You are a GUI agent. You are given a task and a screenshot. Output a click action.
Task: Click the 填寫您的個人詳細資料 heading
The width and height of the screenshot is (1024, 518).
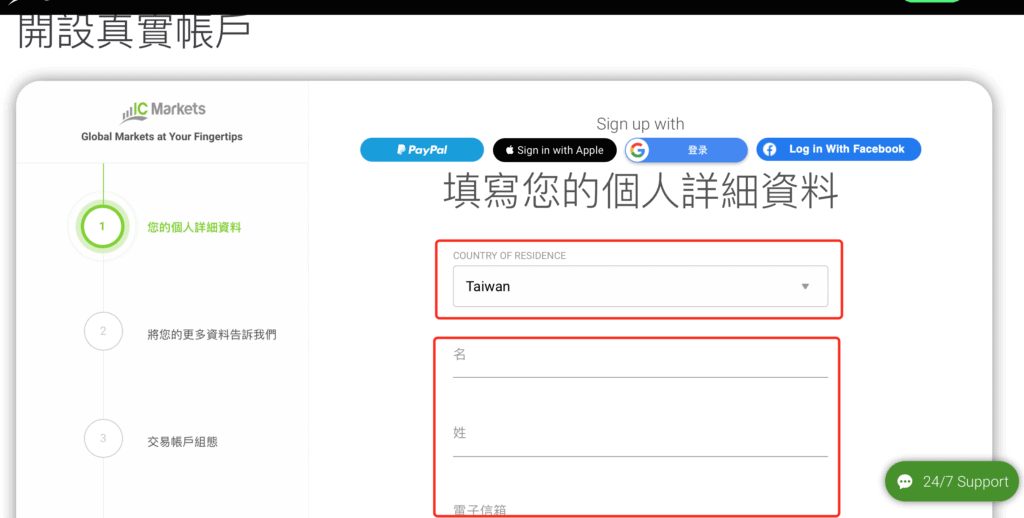click(x=641, y=190)
